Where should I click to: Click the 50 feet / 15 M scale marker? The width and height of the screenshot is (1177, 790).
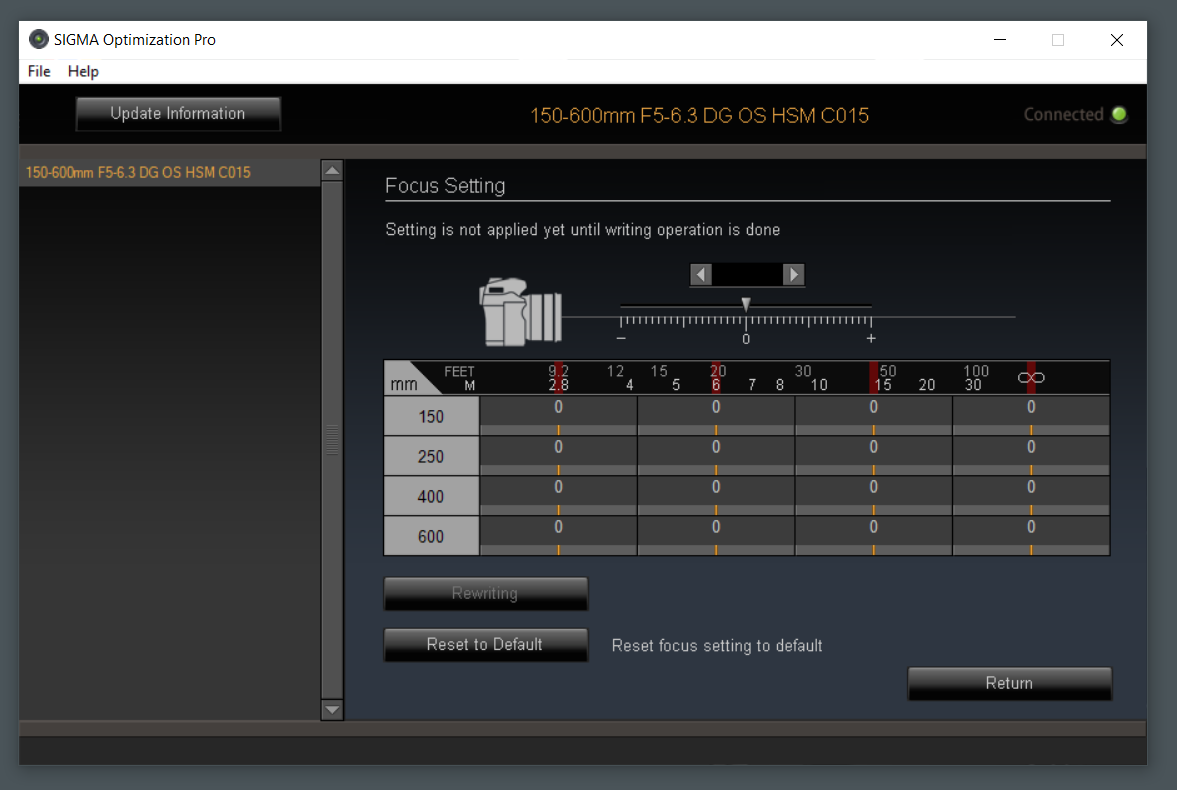(883, 378)
